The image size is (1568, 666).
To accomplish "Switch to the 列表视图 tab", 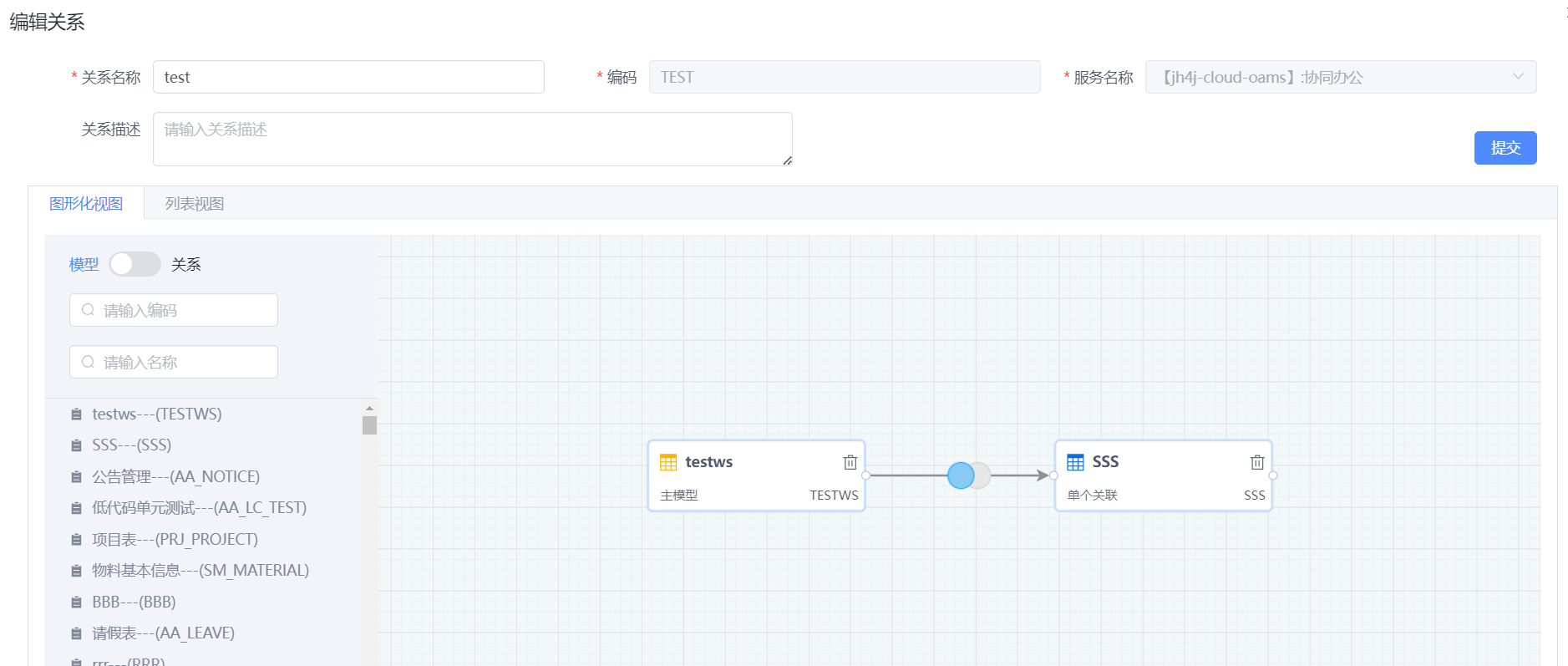I will tap(195, 204).
